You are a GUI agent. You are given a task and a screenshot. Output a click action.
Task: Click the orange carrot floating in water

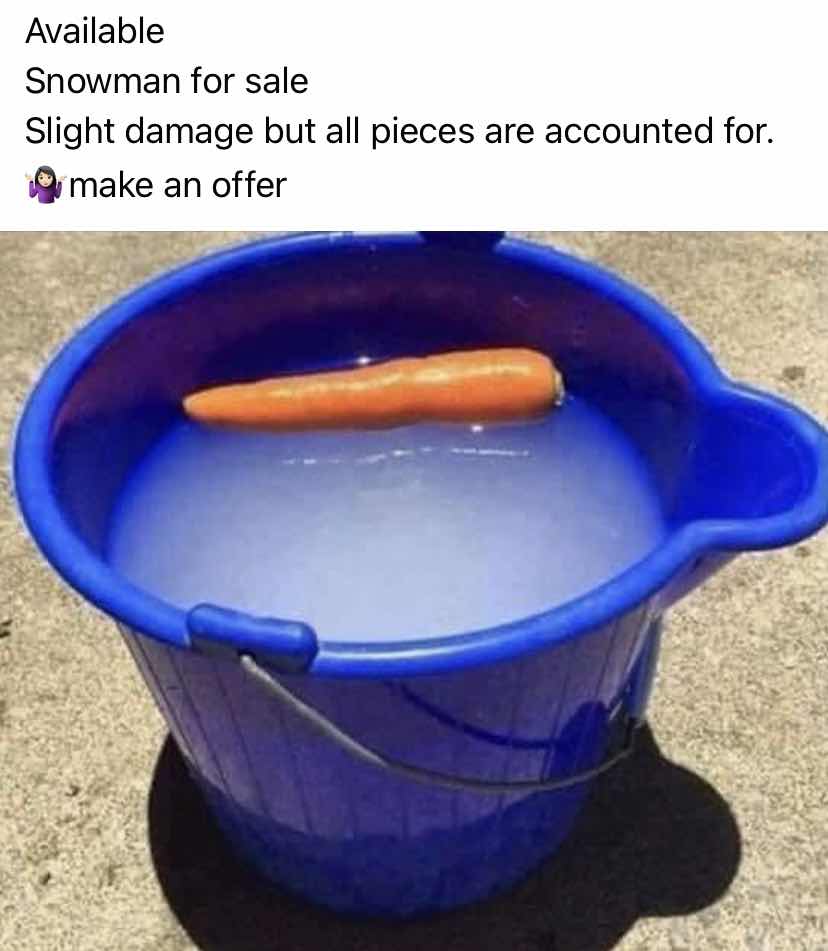[x=374, y=388]
